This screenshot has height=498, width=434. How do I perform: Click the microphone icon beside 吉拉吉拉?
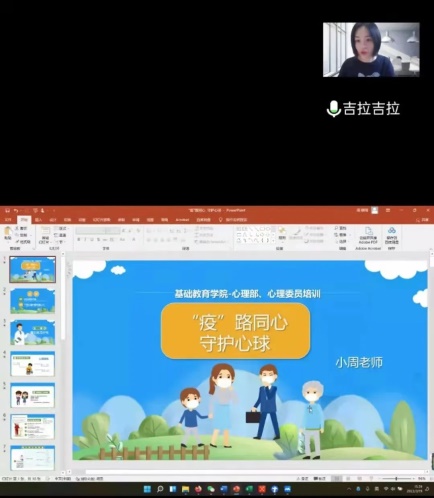click(333, 109)
